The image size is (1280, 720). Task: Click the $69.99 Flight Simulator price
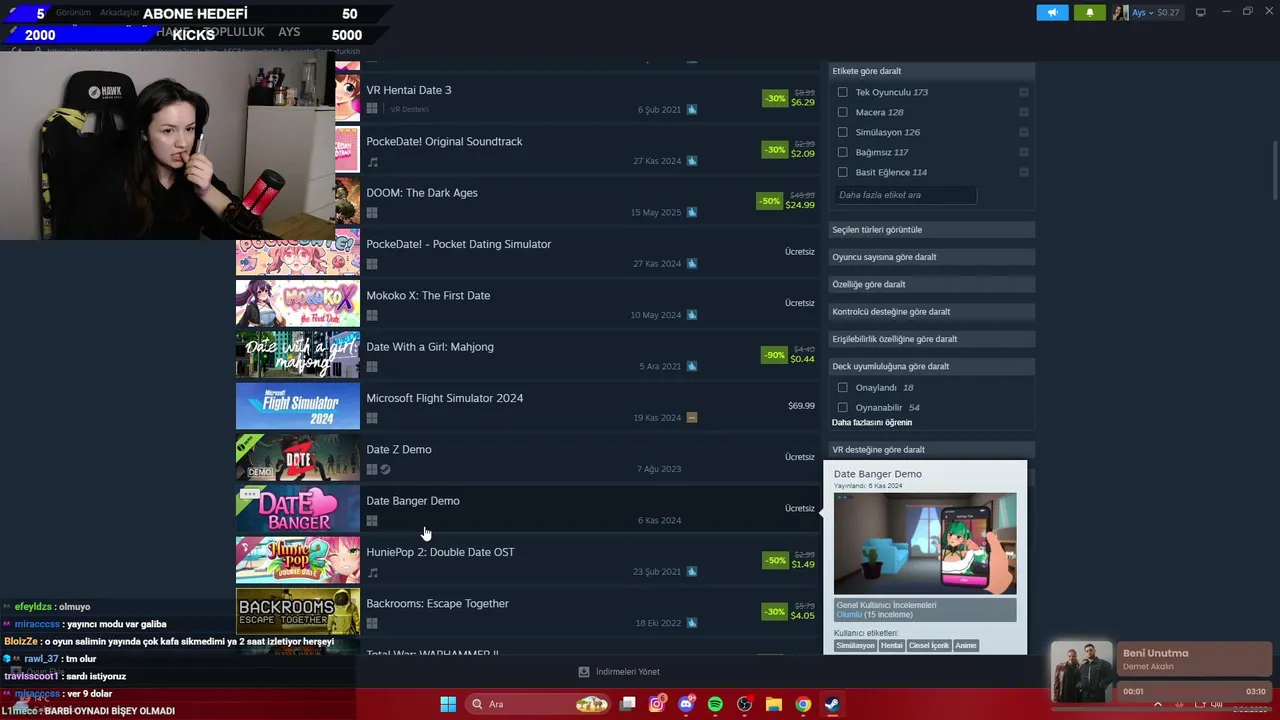(801, 406)
